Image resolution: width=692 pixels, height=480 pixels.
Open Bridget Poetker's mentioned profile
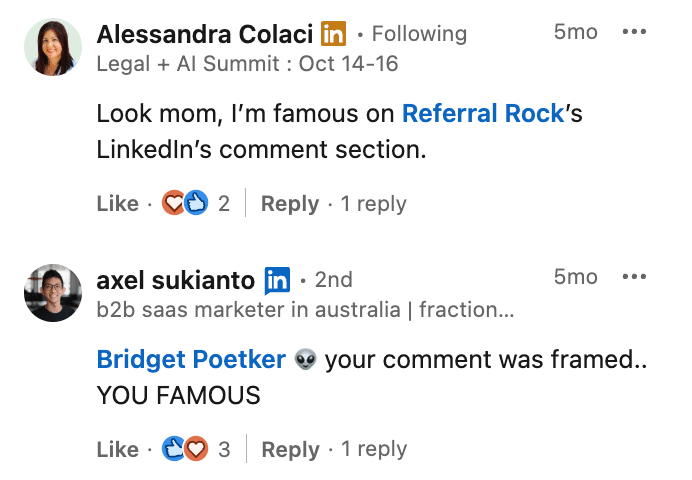[191, 360]
